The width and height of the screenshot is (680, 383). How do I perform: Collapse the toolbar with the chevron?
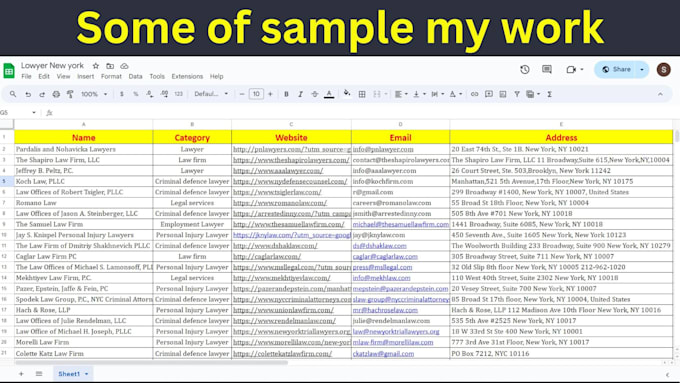coord(660,94)
